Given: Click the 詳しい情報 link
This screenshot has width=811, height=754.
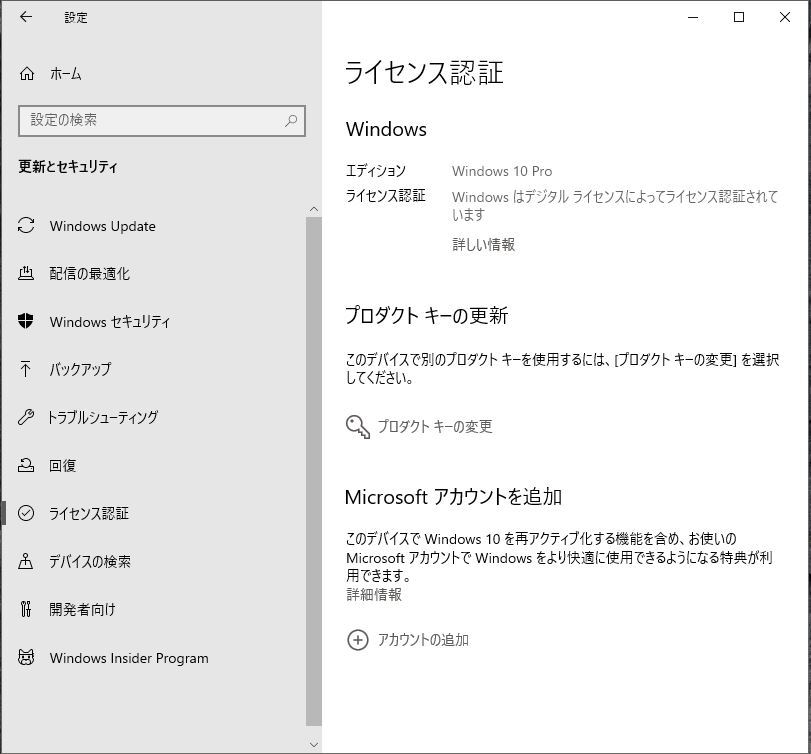Looking at the screenshot, I should (x=483, y=244).
